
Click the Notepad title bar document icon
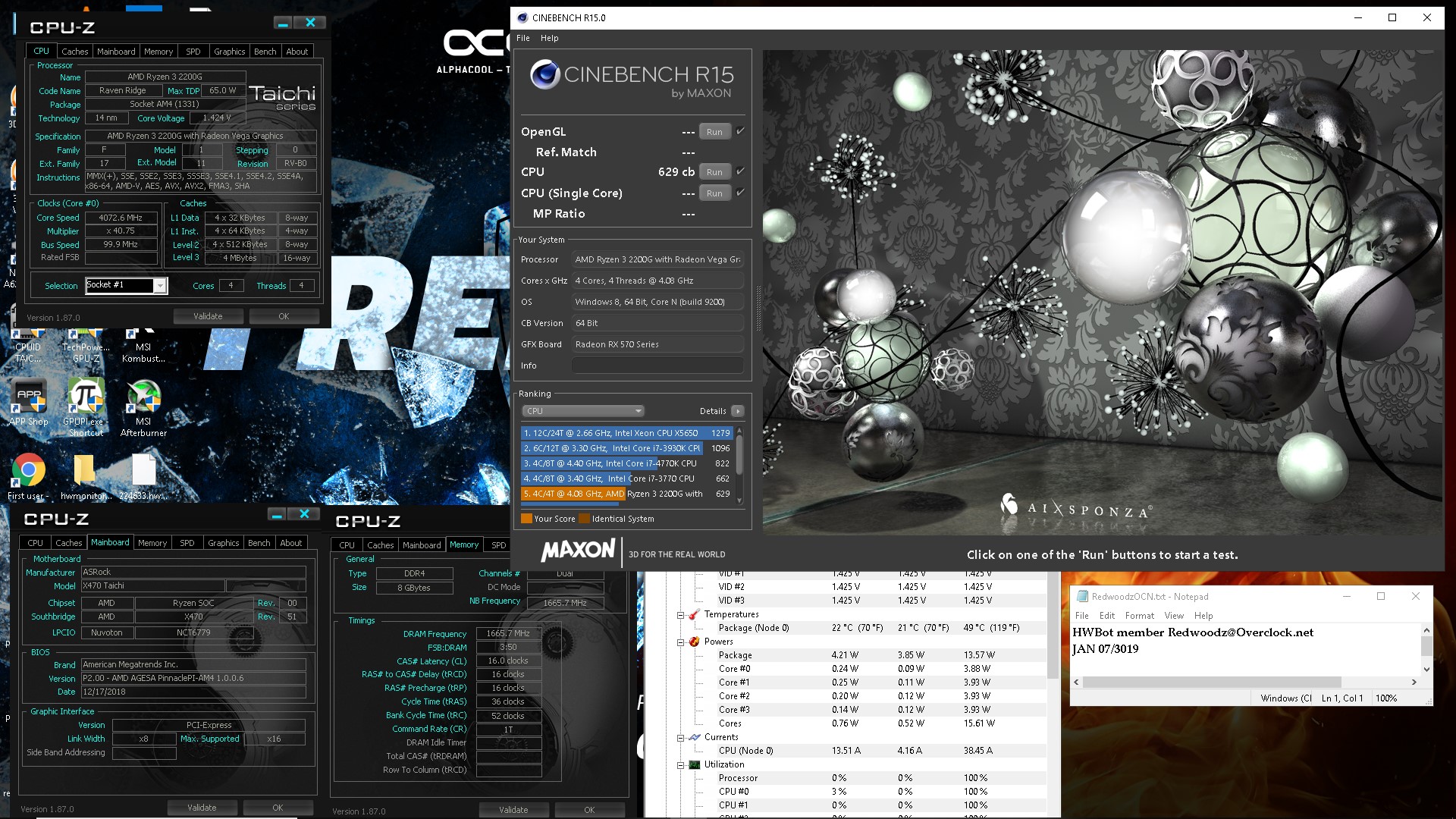(x=1082, y=596)
